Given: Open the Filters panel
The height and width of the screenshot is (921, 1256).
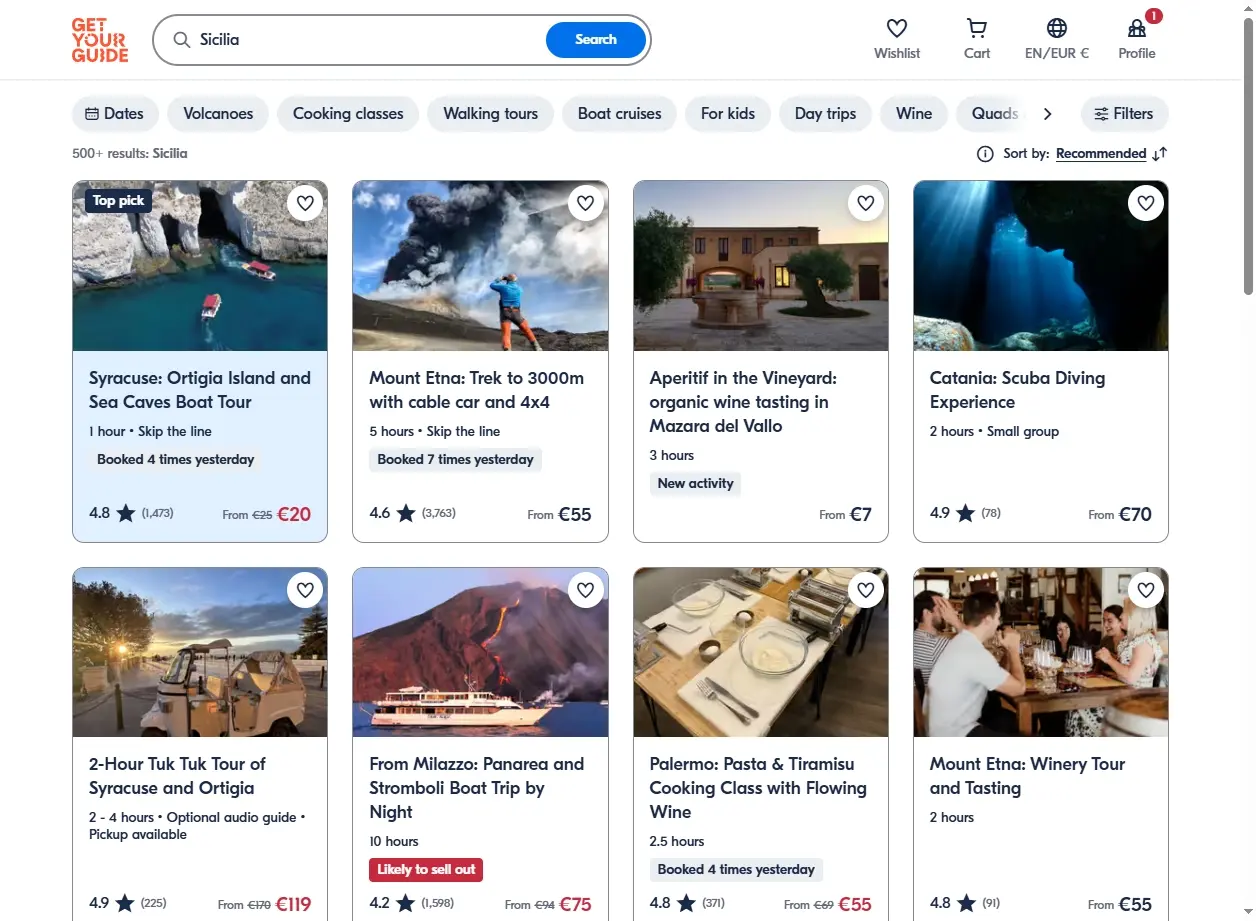Looking at the screenshot, I should pyautogui.click(x=1124, y=114).
